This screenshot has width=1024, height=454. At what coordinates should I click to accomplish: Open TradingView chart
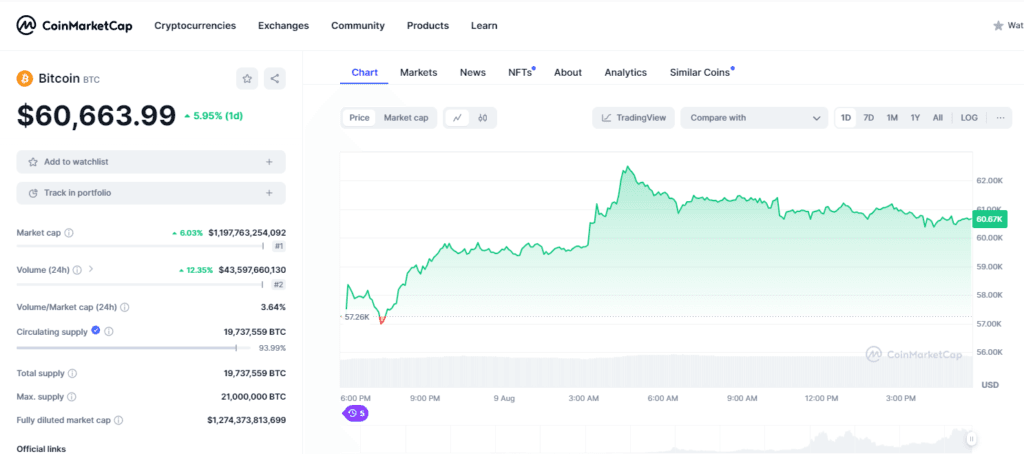[633, 118]
